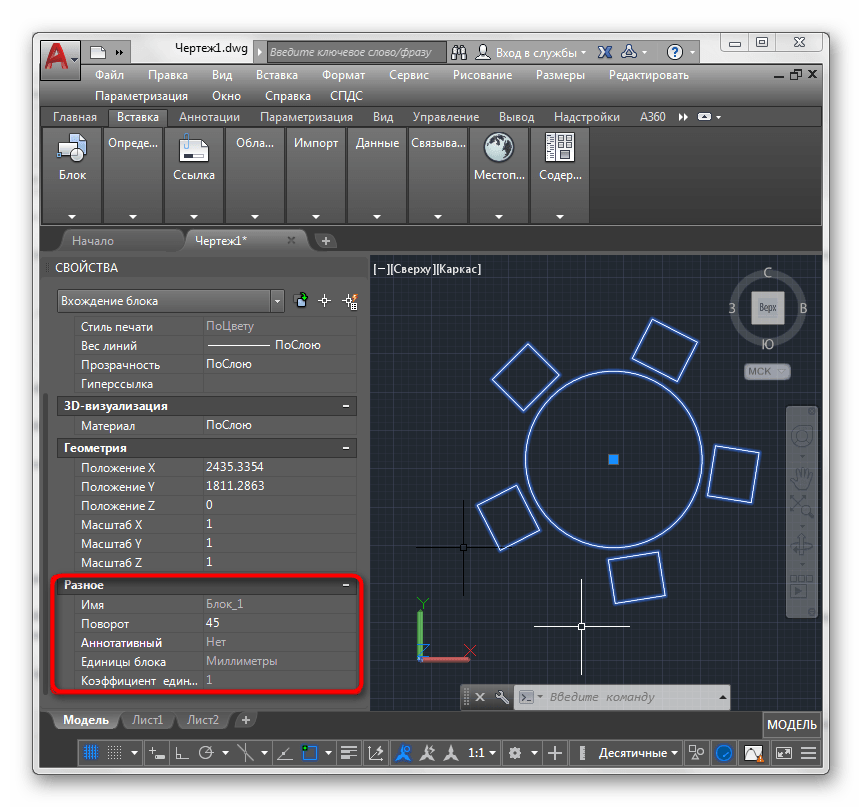Select the Pan hand tool on navigation bar

[x=802, y=478]
